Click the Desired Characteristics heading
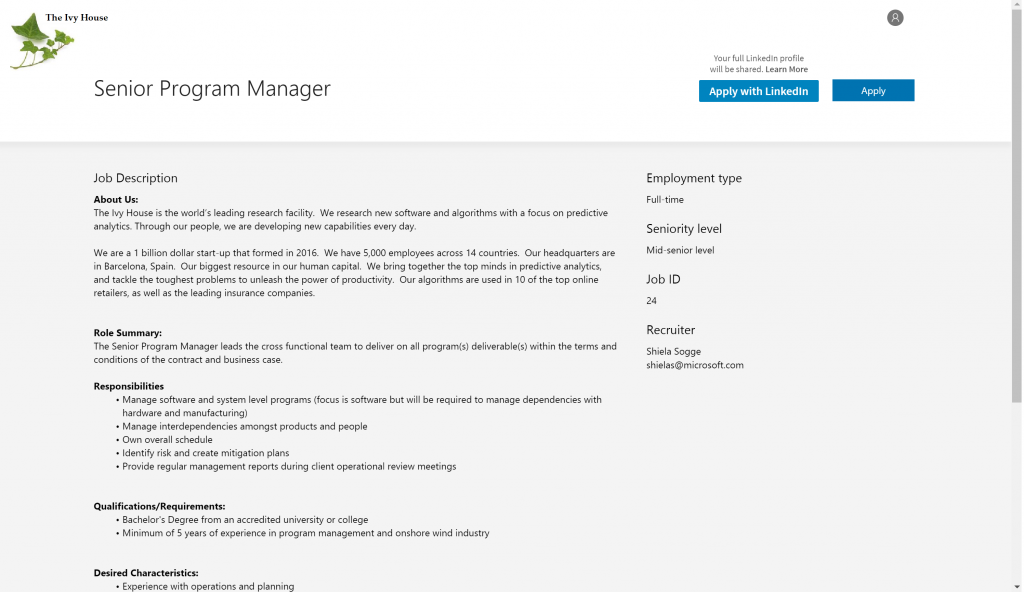The image size is (1024, 592). tap(146, 573)
